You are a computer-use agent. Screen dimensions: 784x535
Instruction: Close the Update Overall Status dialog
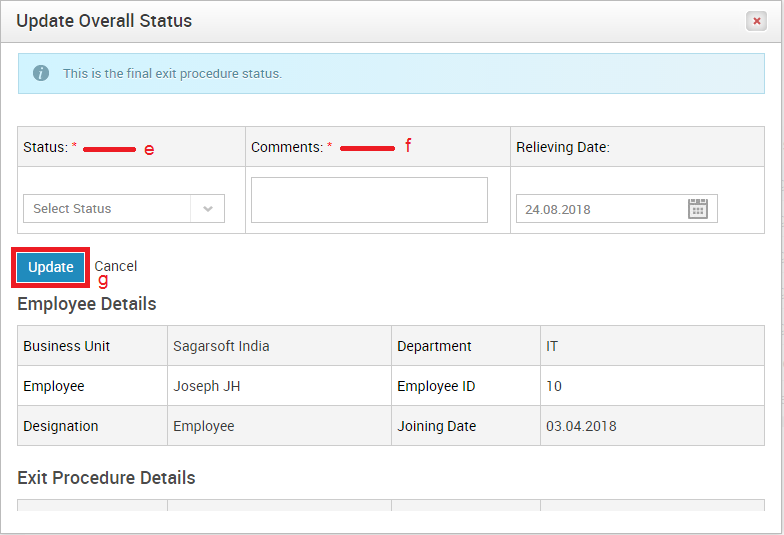(x=756, y=21)
